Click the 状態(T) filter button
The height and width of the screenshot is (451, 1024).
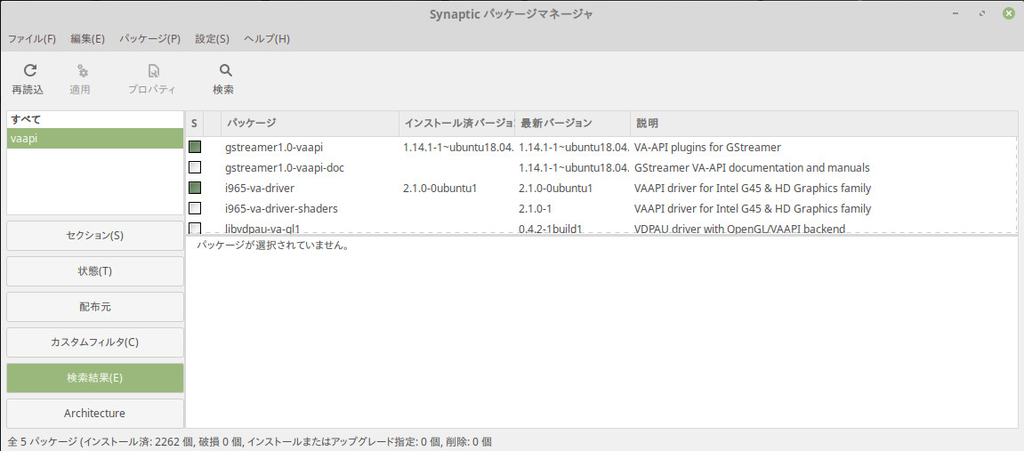click(x=95, y=271)
